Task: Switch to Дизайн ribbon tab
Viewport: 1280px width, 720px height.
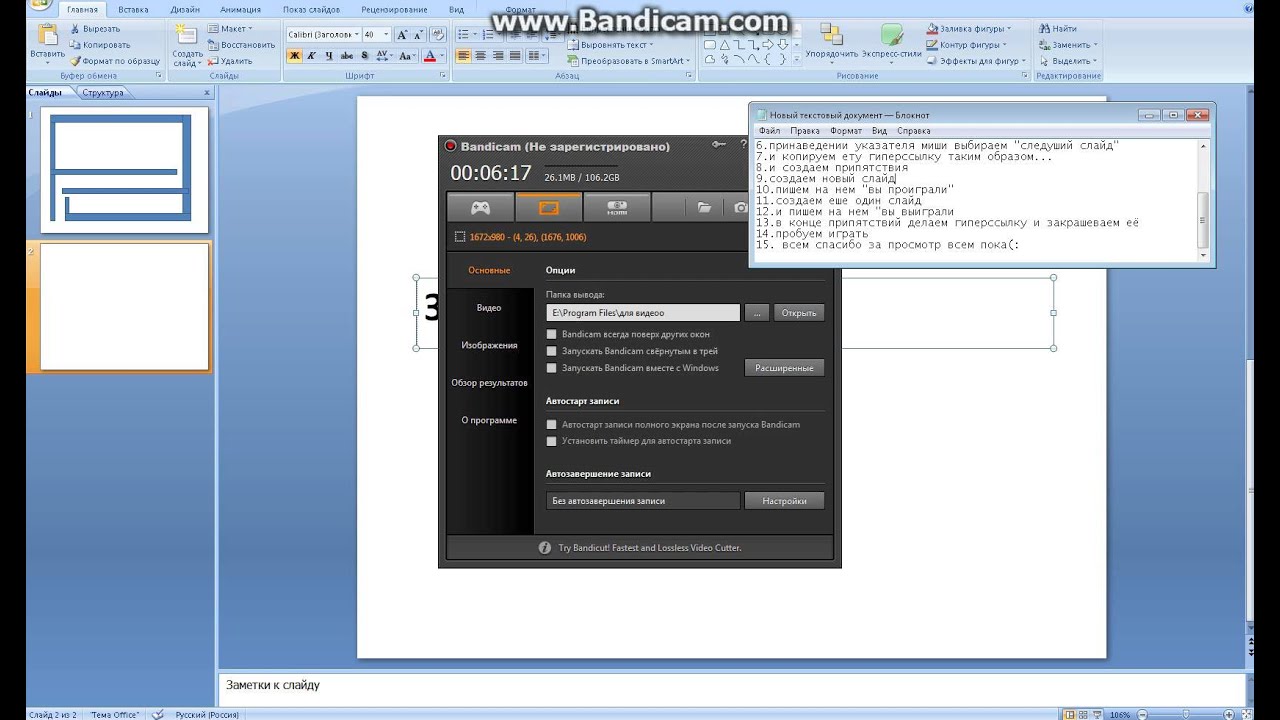Action: pos(184,9)
